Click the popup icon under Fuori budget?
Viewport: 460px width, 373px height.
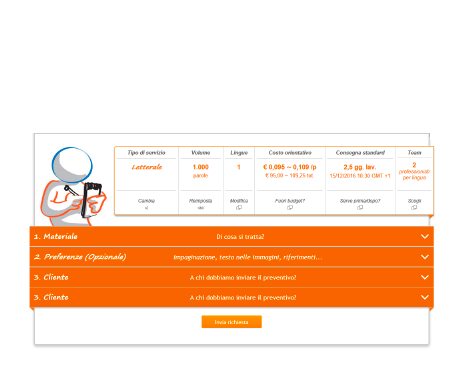(290, 208)
